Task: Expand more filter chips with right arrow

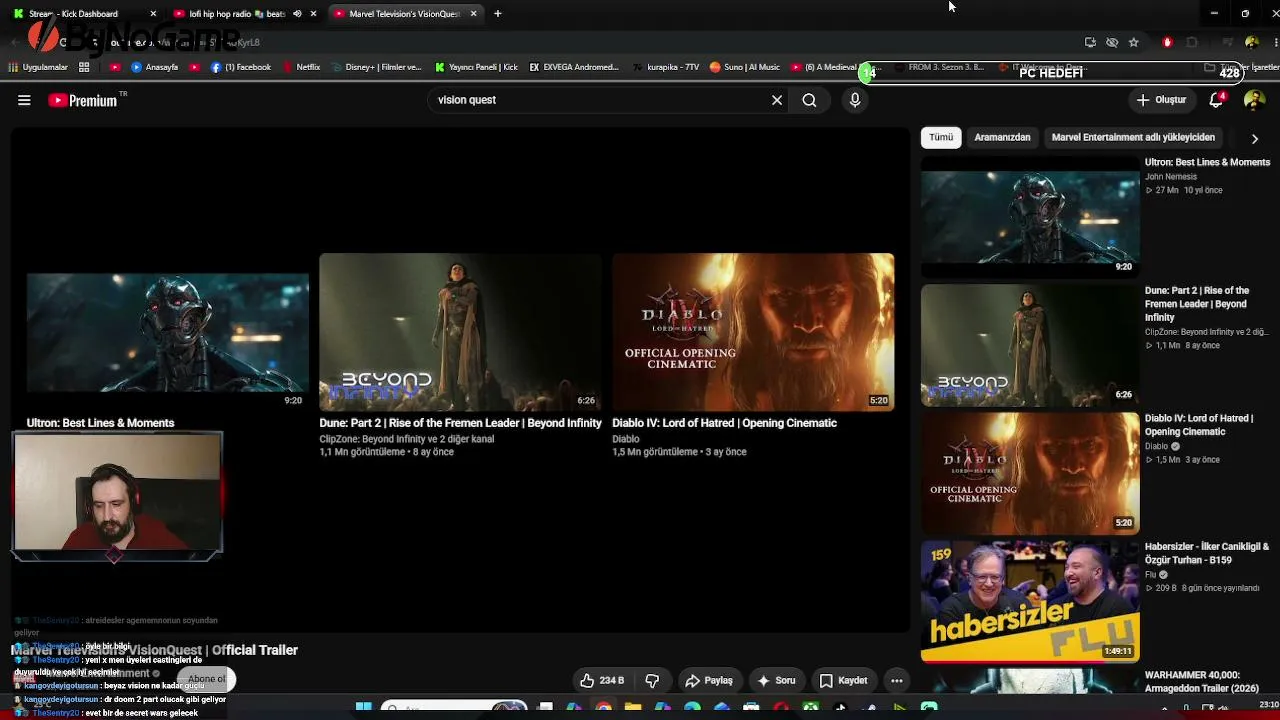Action: 1255,138
